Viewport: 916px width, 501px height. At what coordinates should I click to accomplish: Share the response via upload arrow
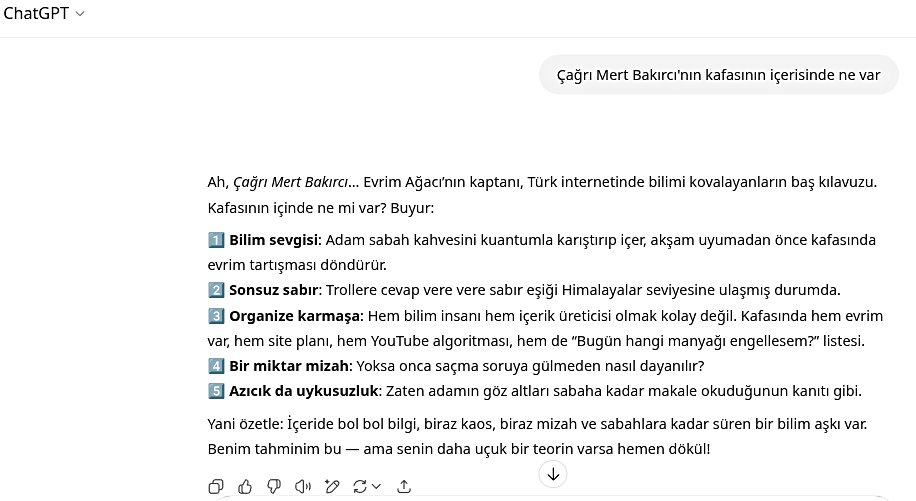(x=404, y=487)
